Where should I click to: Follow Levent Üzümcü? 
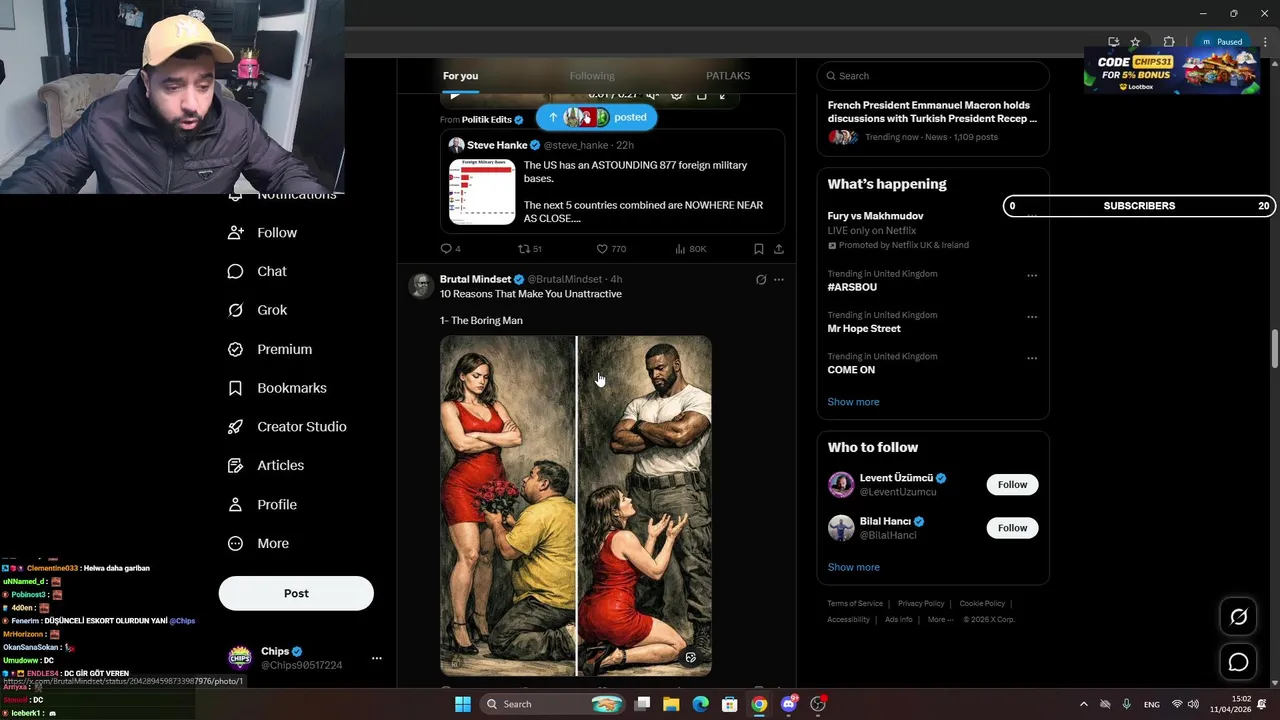point(1012,485)
